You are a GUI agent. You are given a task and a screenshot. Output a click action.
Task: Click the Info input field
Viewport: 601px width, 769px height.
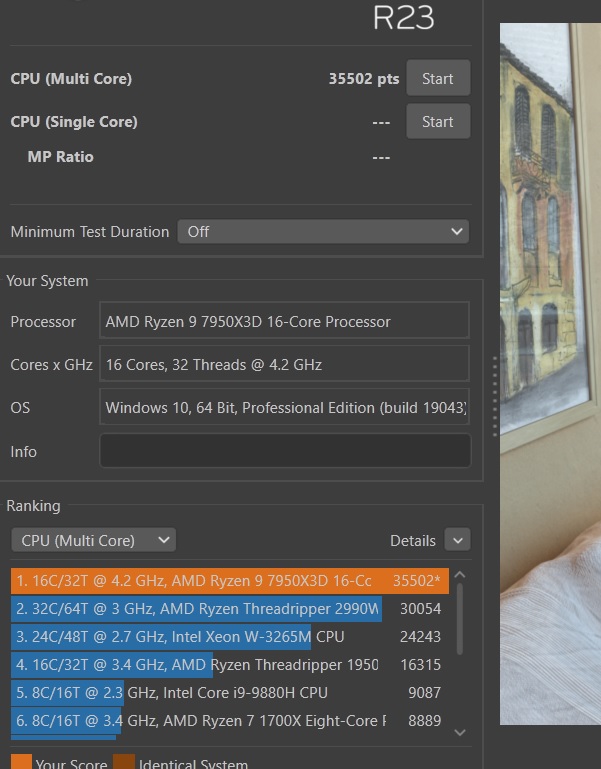[285, 451]
